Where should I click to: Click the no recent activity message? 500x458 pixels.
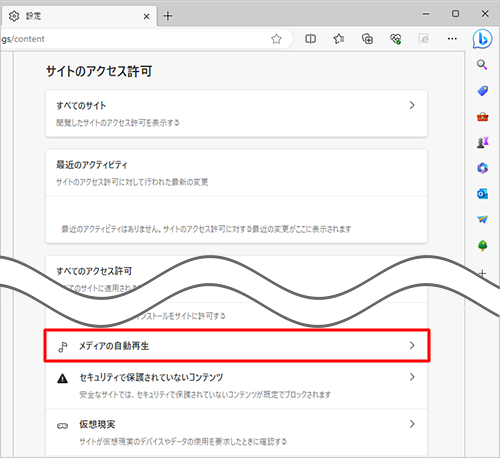tap(206, 229)
